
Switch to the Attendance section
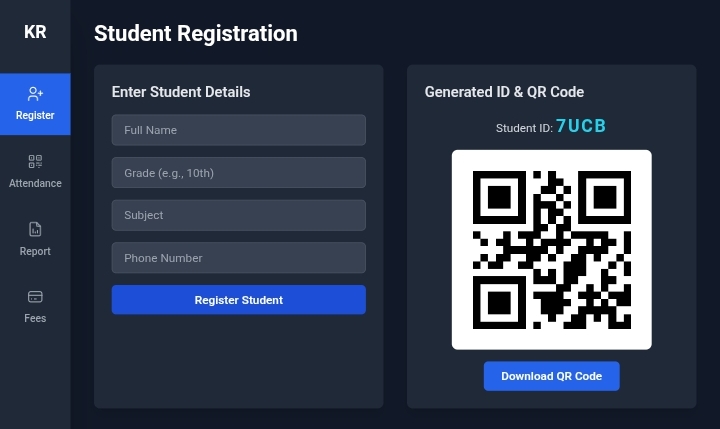pos(35,171)
